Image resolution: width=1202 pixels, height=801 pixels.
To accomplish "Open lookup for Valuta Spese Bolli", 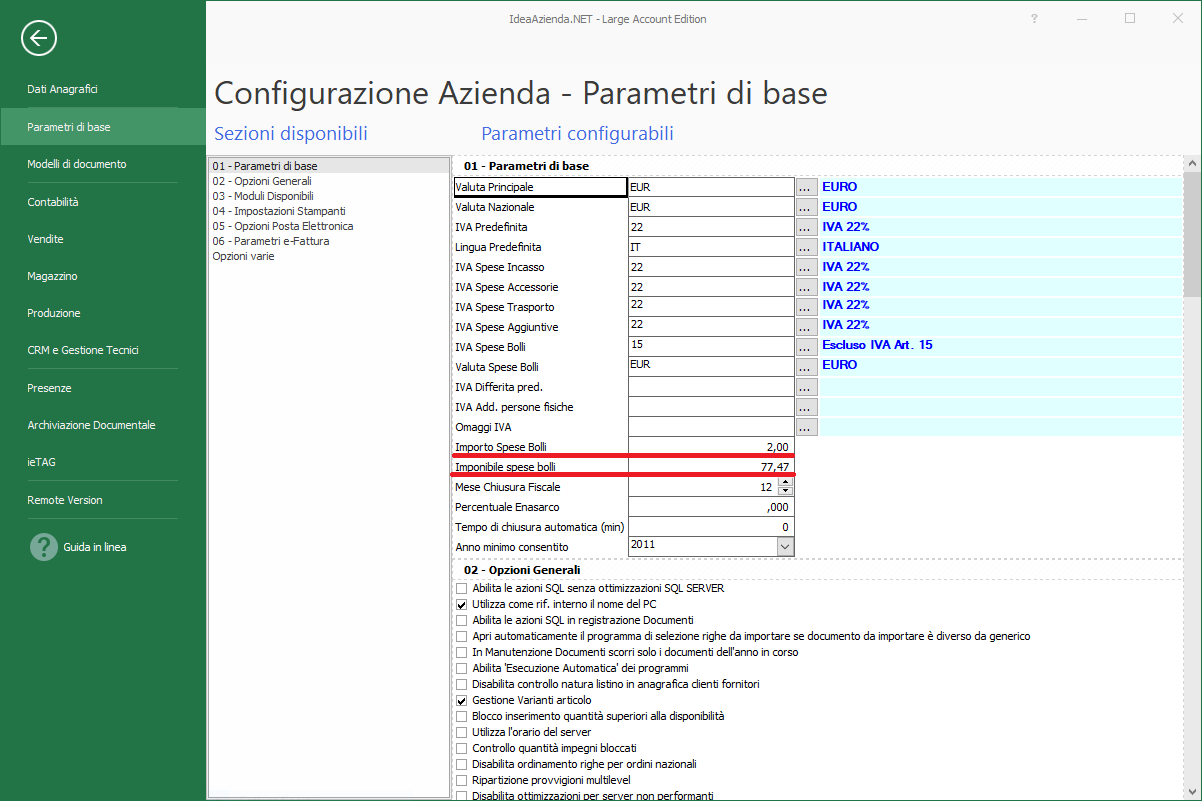I will 807,367.
